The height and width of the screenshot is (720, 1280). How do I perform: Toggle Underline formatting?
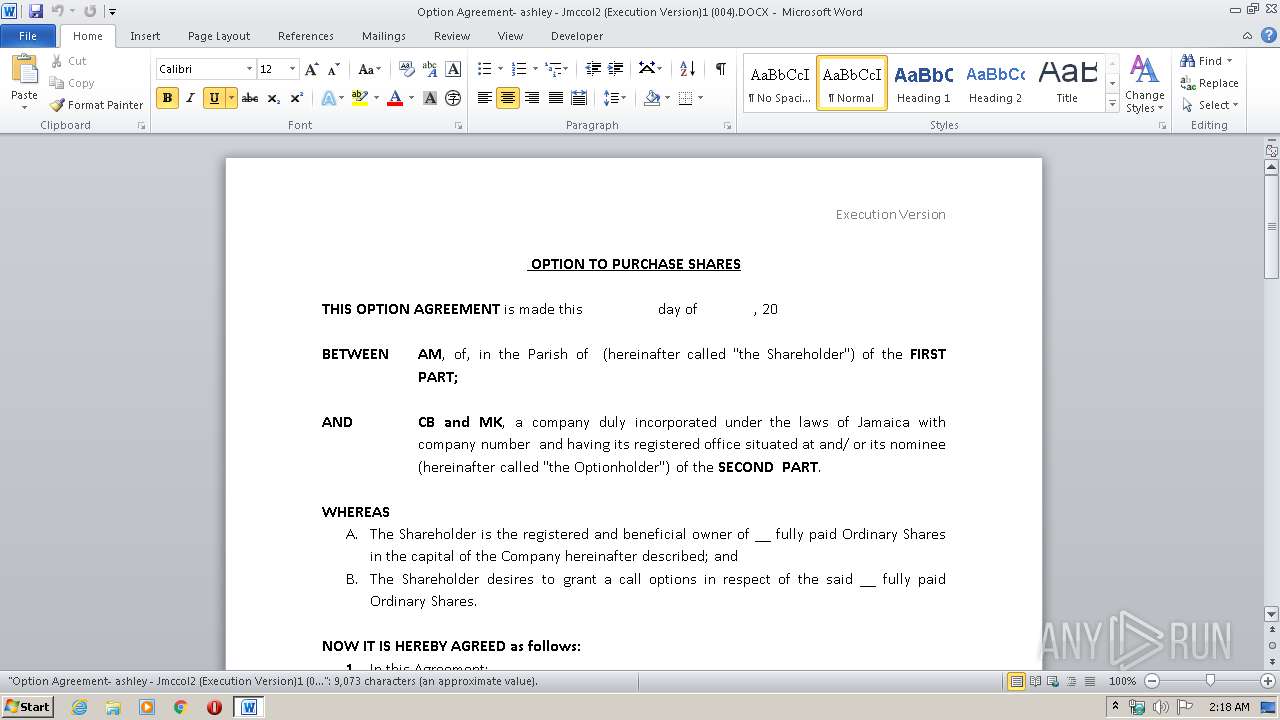pos(213,98)
